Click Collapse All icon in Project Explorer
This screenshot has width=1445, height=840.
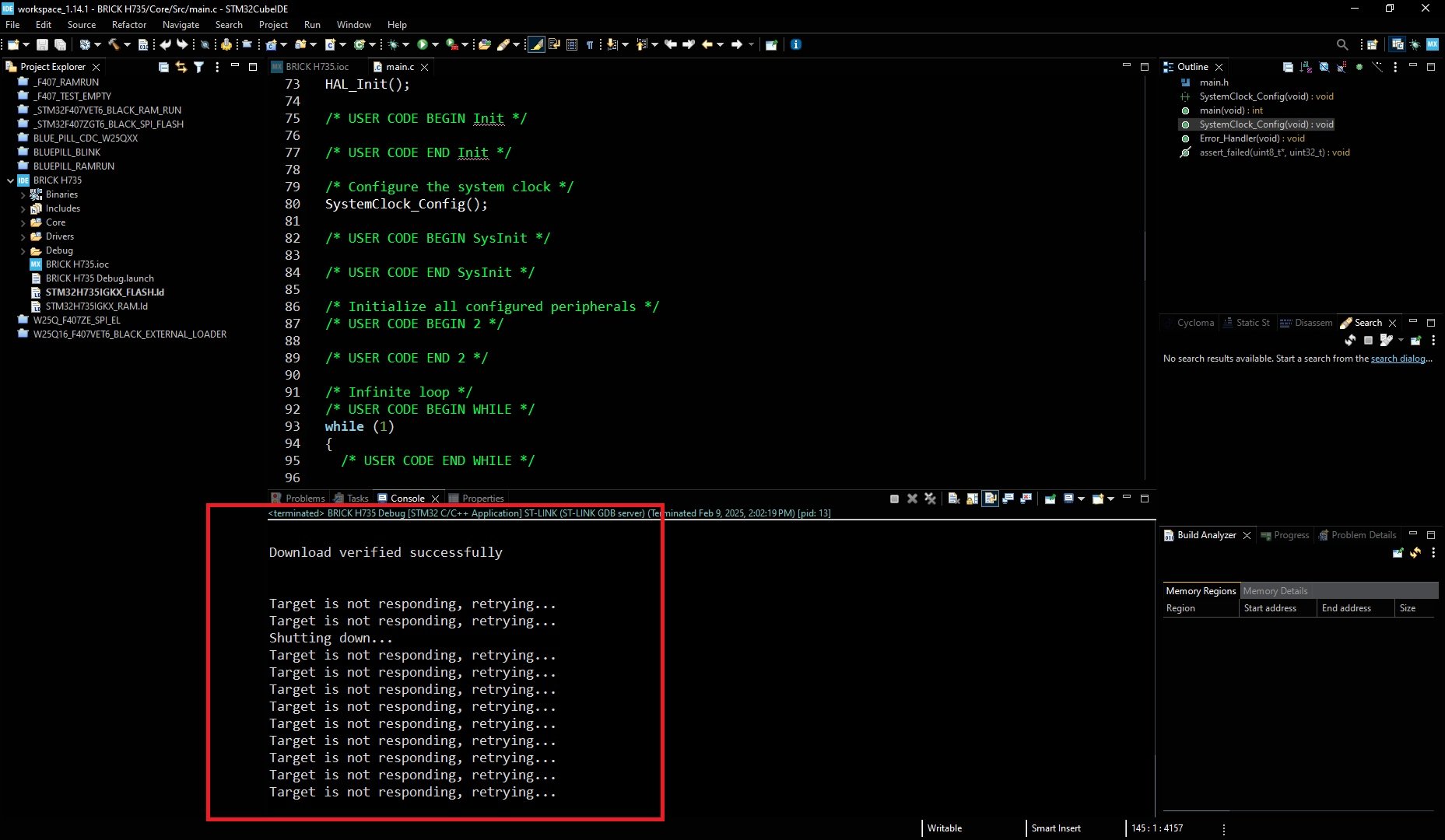click(x=163, y=67)
